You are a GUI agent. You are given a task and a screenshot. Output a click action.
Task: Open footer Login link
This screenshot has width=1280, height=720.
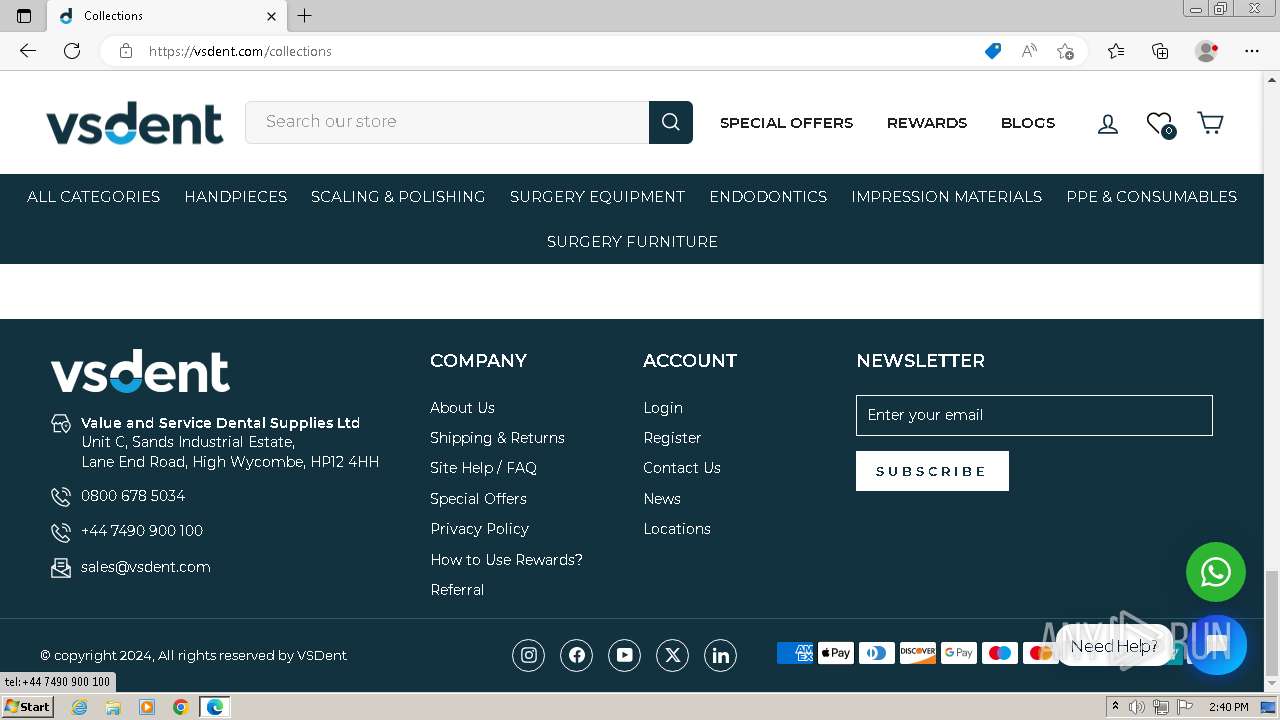[x=663, y=408]
